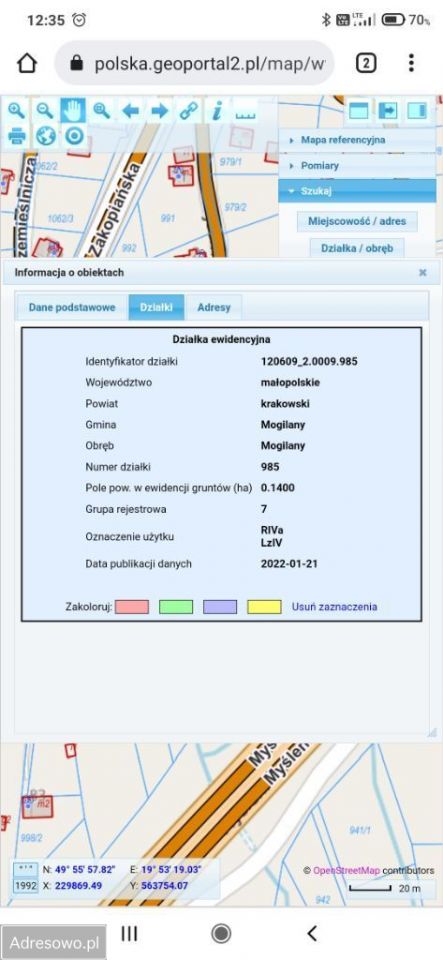Toggle degrees coordinate format button
443x960 pixels.
(25, 869)
